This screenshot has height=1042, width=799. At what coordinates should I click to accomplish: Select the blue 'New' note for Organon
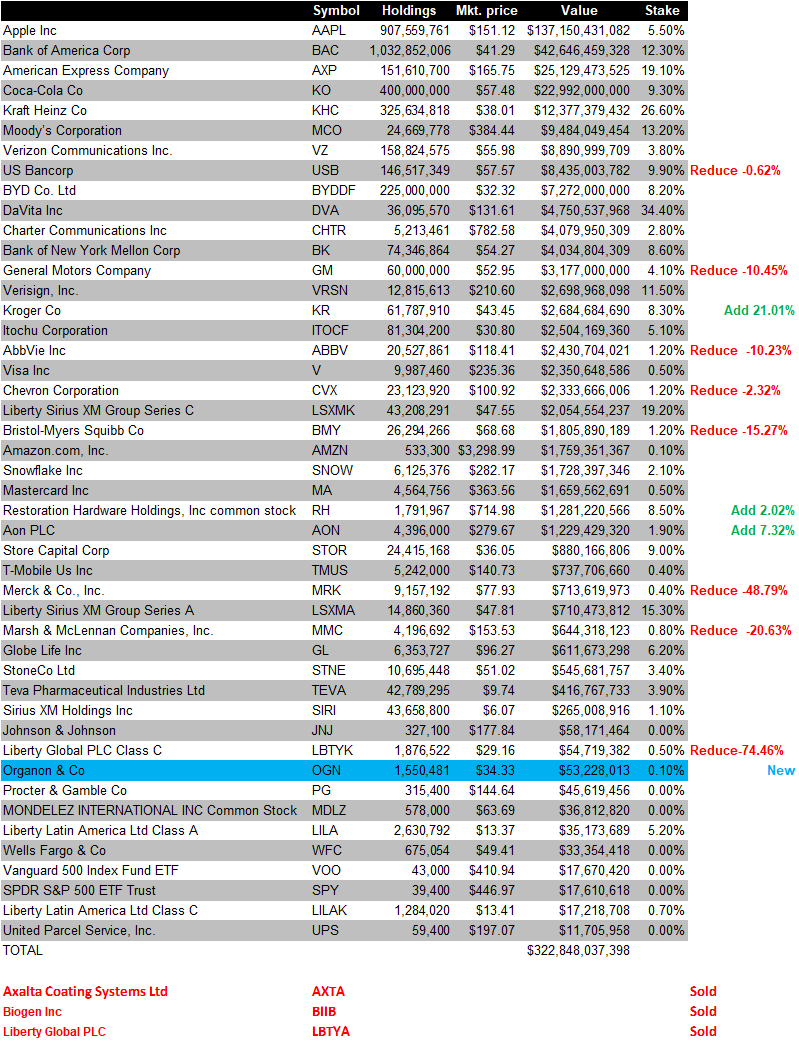click(781, 770)
